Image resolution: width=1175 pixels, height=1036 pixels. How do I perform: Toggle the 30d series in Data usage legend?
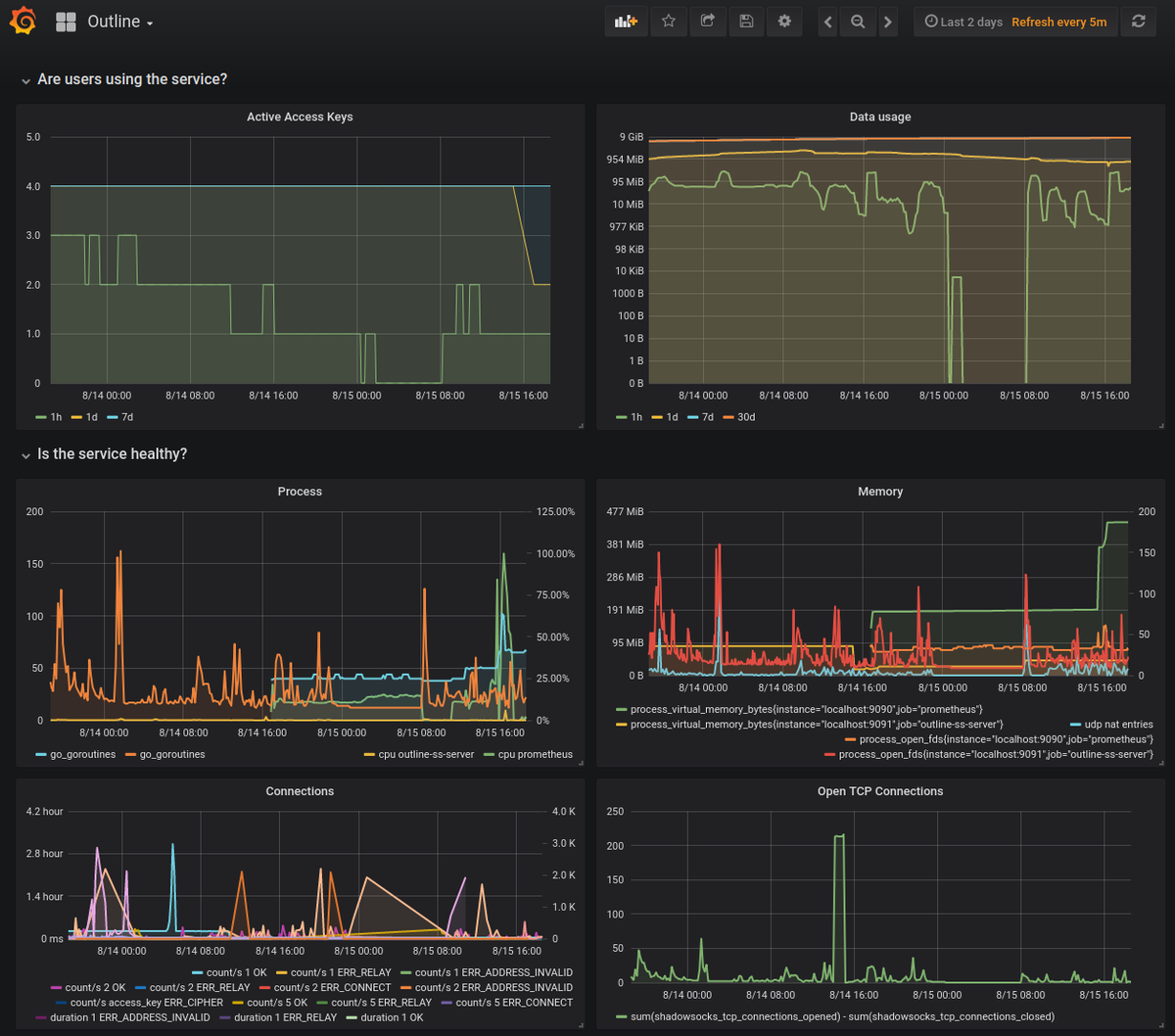tap(739, 417)
